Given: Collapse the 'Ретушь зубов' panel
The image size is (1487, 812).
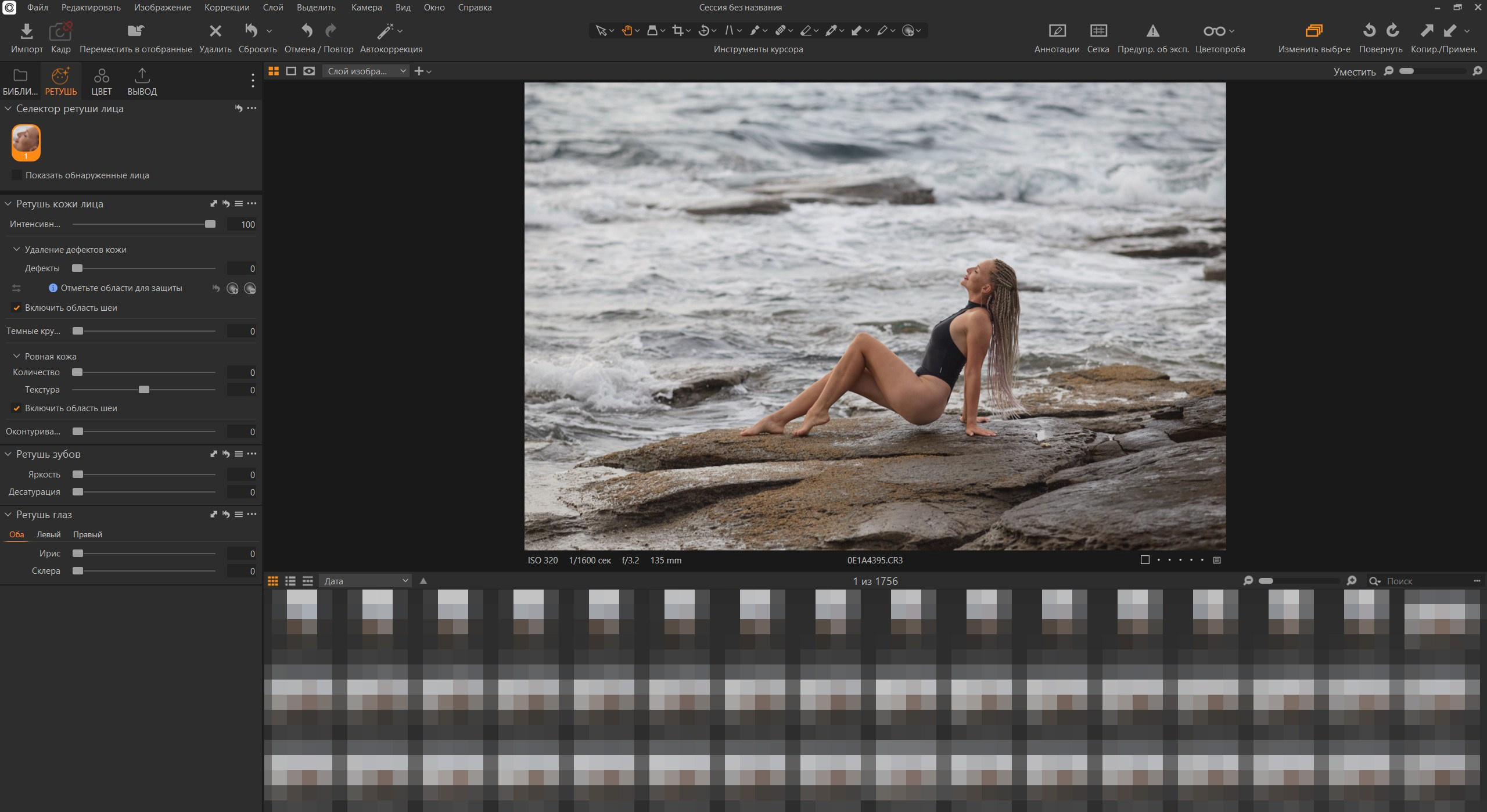Looking at the screenshot, I should [x=8, y=454].
